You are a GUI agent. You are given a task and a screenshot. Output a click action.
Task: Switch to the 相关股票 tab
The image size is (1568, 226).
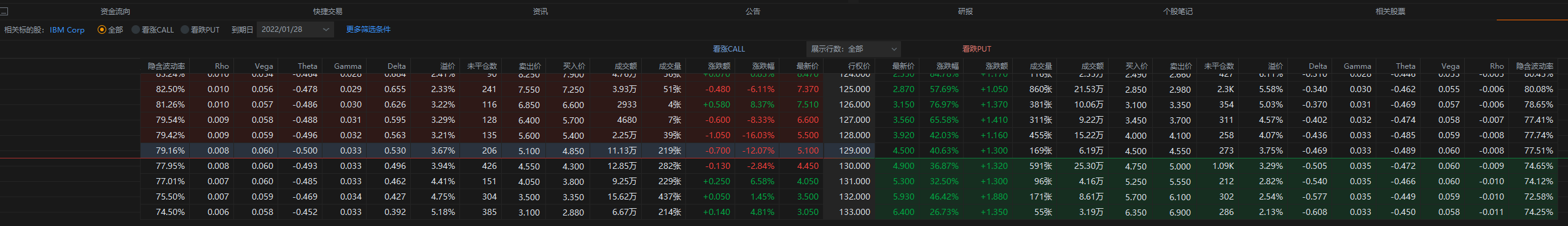[x=1391, y=11]
